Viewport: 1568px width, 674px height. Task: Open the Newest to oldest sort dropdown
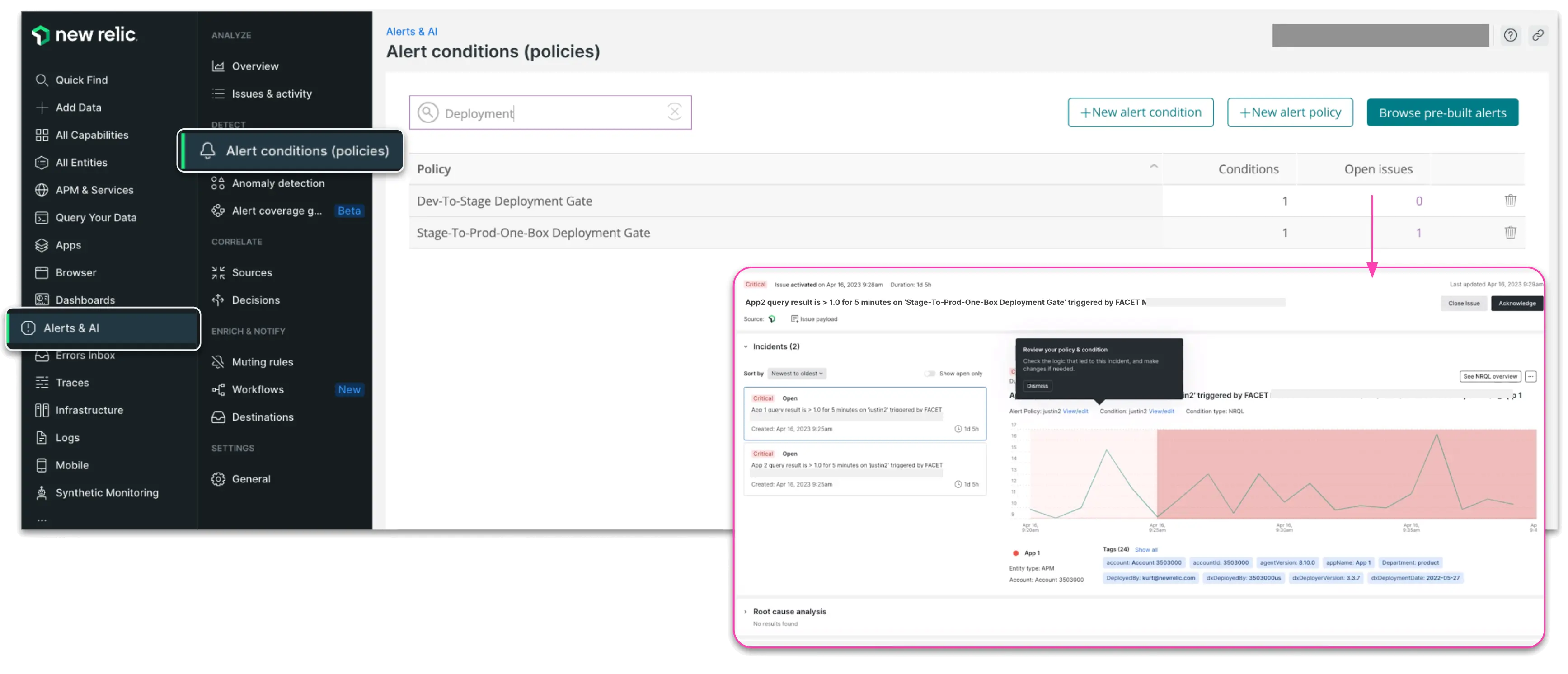(797, 374)
